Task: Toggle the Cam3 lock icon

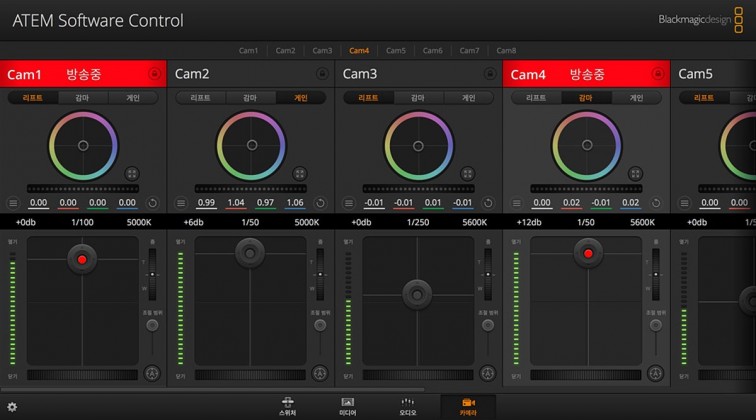Action: click(x=490, y=74)
